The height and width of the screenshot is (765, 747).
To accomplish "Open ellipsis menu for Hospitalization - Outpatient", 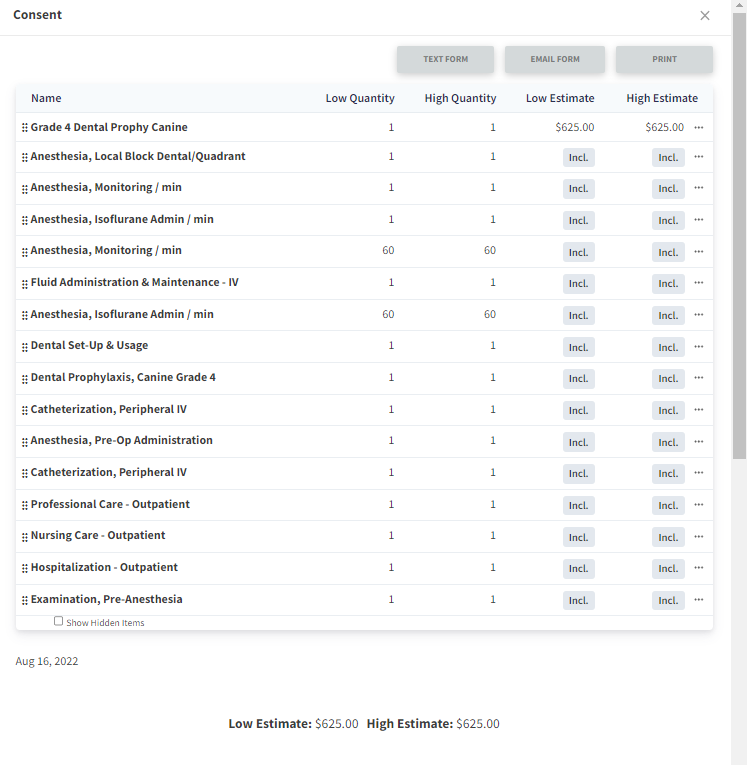I will tap(699, 568).
